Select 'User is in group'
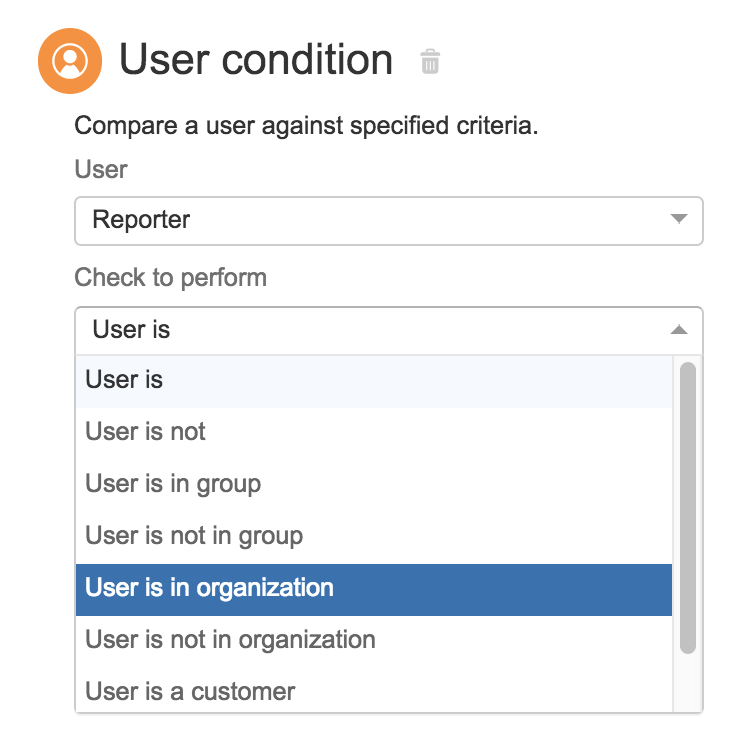The image size is (738, 738). coord(374,484)
